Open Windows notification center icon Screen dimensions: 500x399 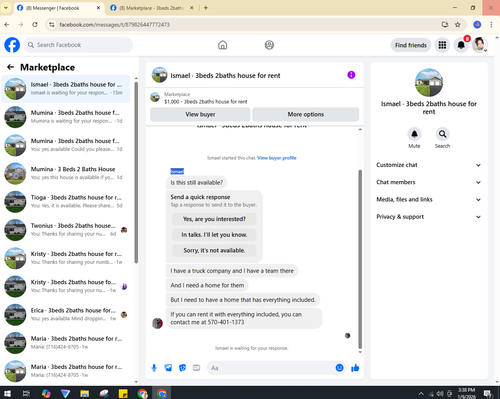[x=488, y=394]
